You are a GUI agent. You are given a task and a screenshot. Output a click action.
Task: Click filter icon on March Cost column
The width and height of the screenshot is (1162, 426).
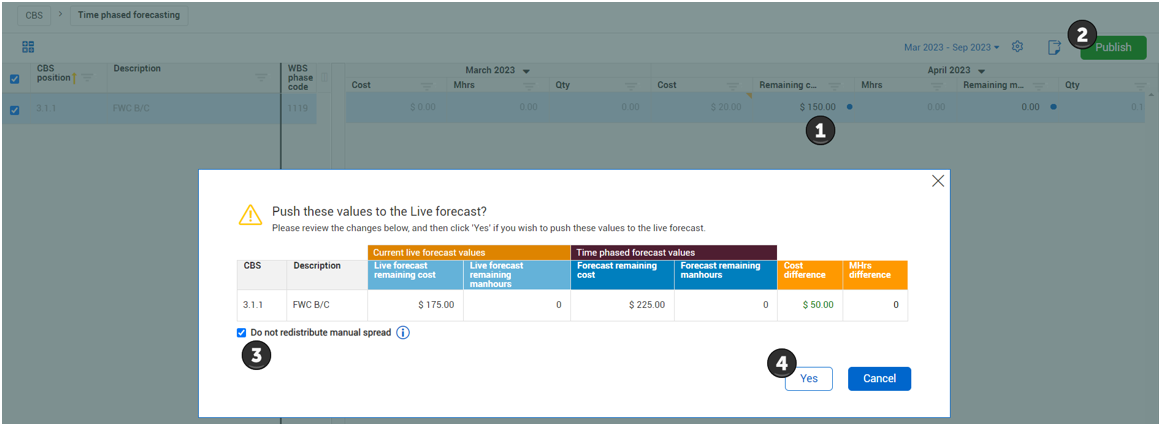pyautogui.click(x=426, y=86)
